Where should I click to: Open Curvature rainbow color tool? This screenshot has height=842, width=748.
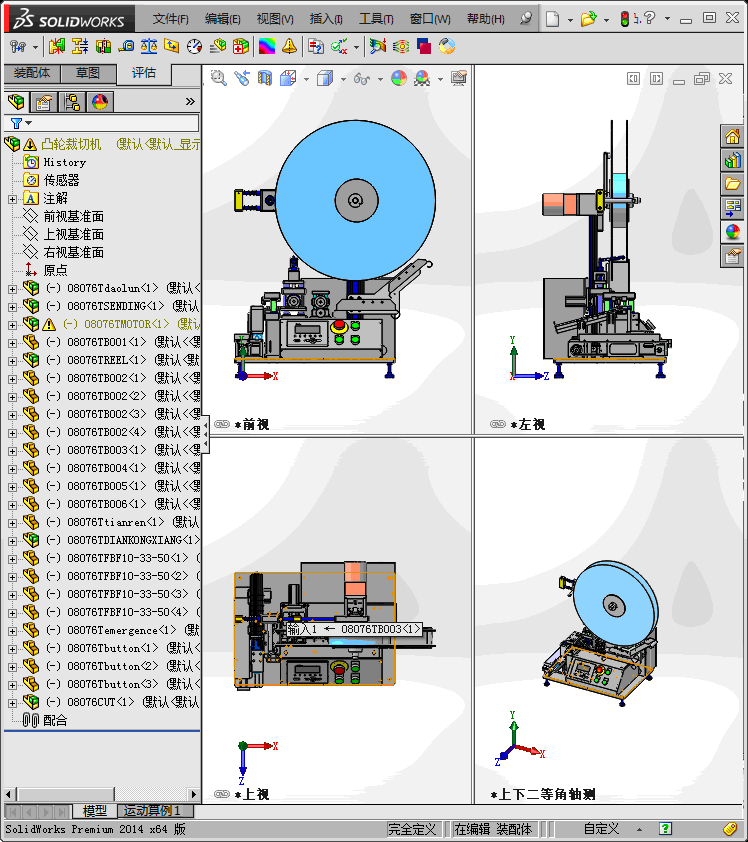click(x=267, y=47)
